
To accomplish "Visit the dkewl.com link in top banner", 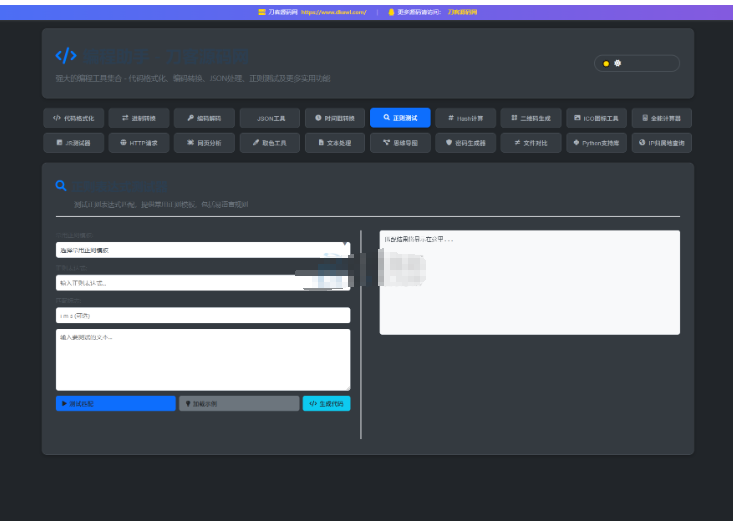I will coord(333,12).
